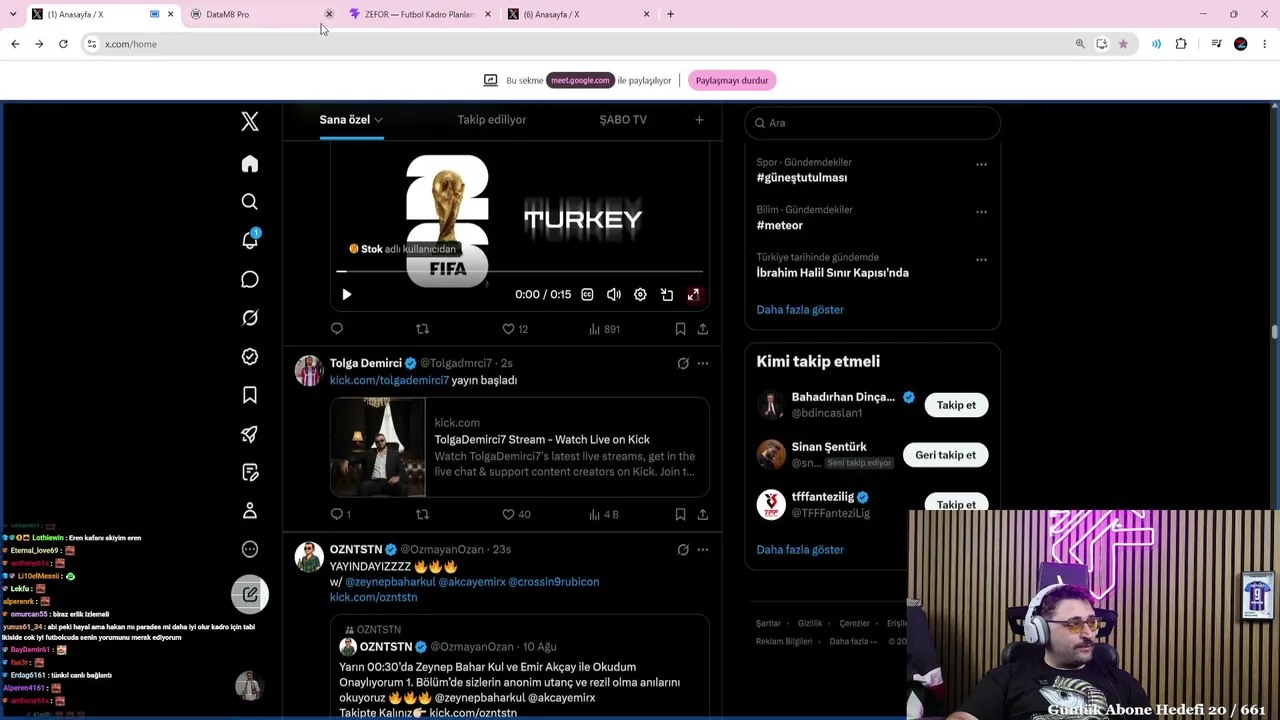Like the video post with 12 likes
Screen dimensions: 1280x720
point(515,329)
